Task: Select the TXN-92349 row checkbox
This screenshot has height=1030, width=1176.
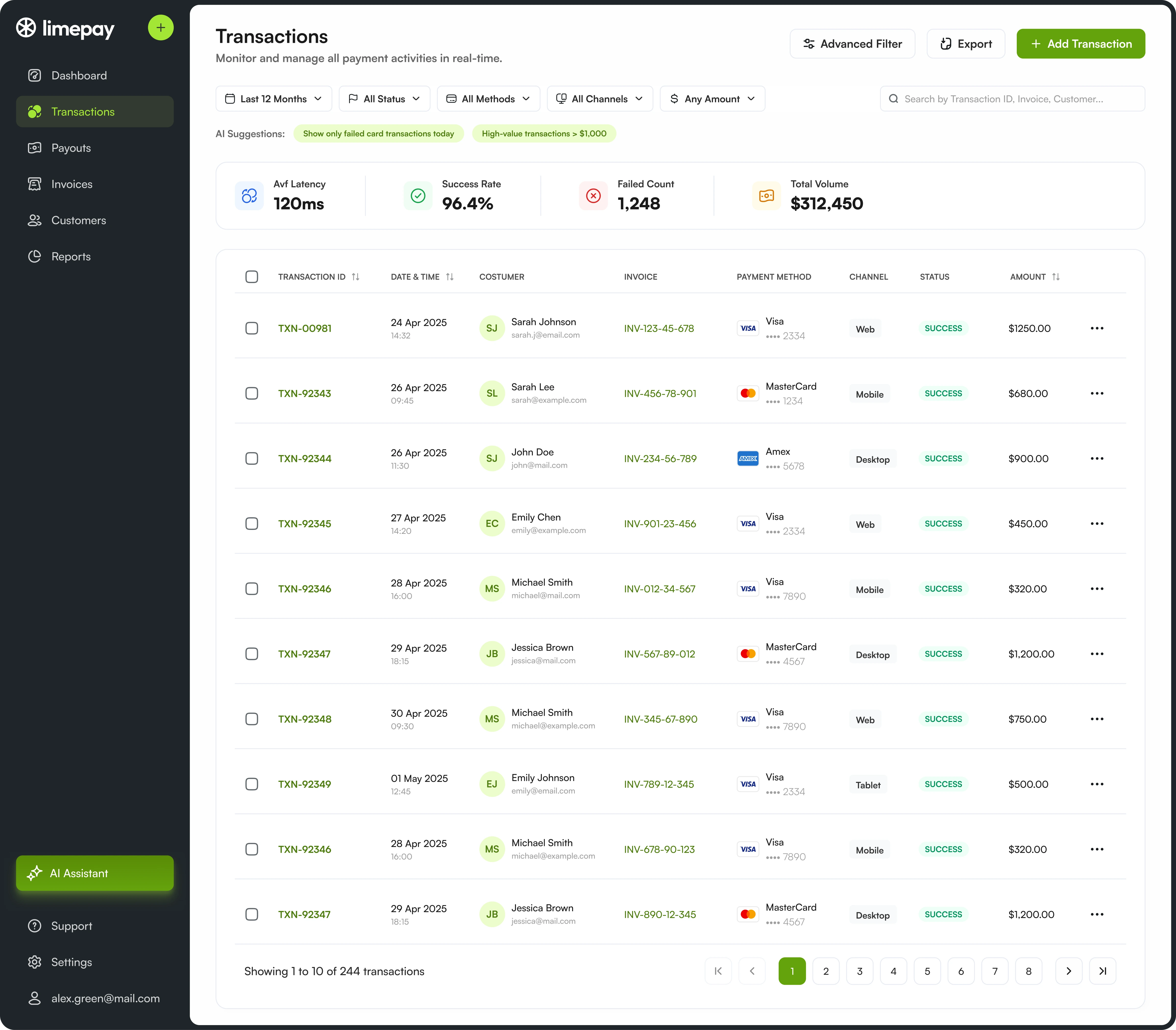Action: pyautogui.click(x=252, y=784)
